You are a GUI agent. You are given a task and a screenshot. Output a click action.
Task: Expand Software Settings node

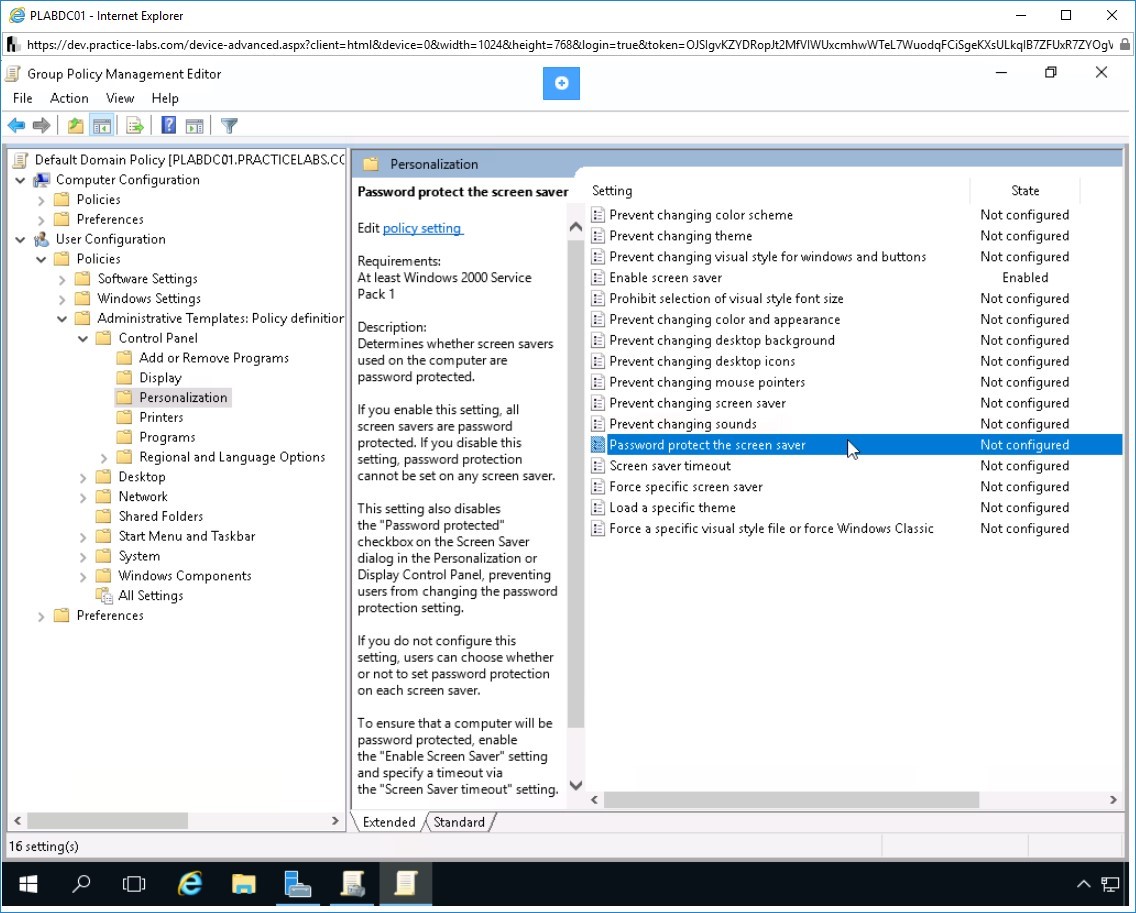(x=62, y=279)
